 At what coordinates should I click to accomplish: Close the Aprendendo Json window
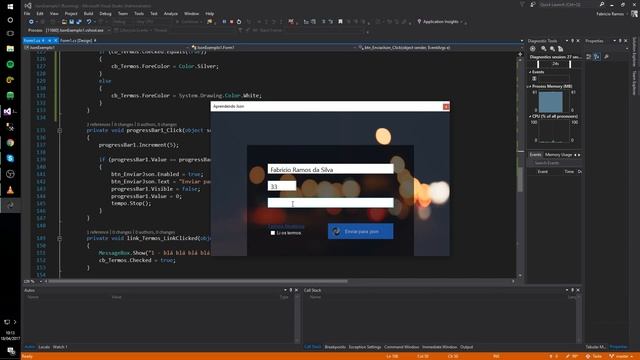pyautogui.click(x=446, y=107)
